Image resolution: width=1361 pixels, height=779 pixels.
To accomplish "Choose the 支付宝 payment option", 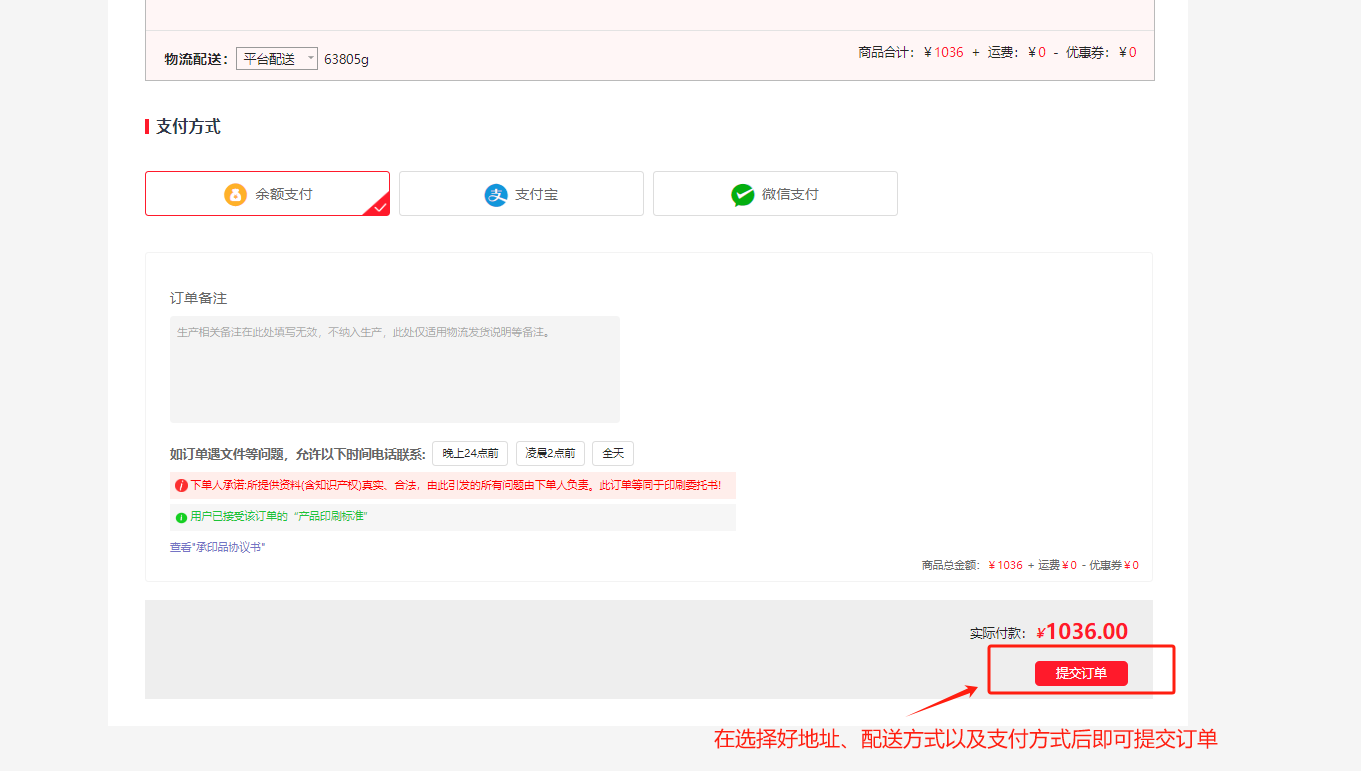I will pos(521,193).
